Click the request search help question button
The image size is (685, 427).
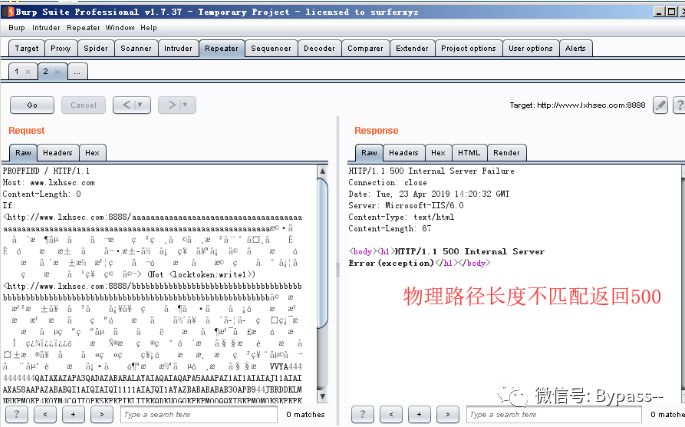pyautogui.click(x=17, y=414)
